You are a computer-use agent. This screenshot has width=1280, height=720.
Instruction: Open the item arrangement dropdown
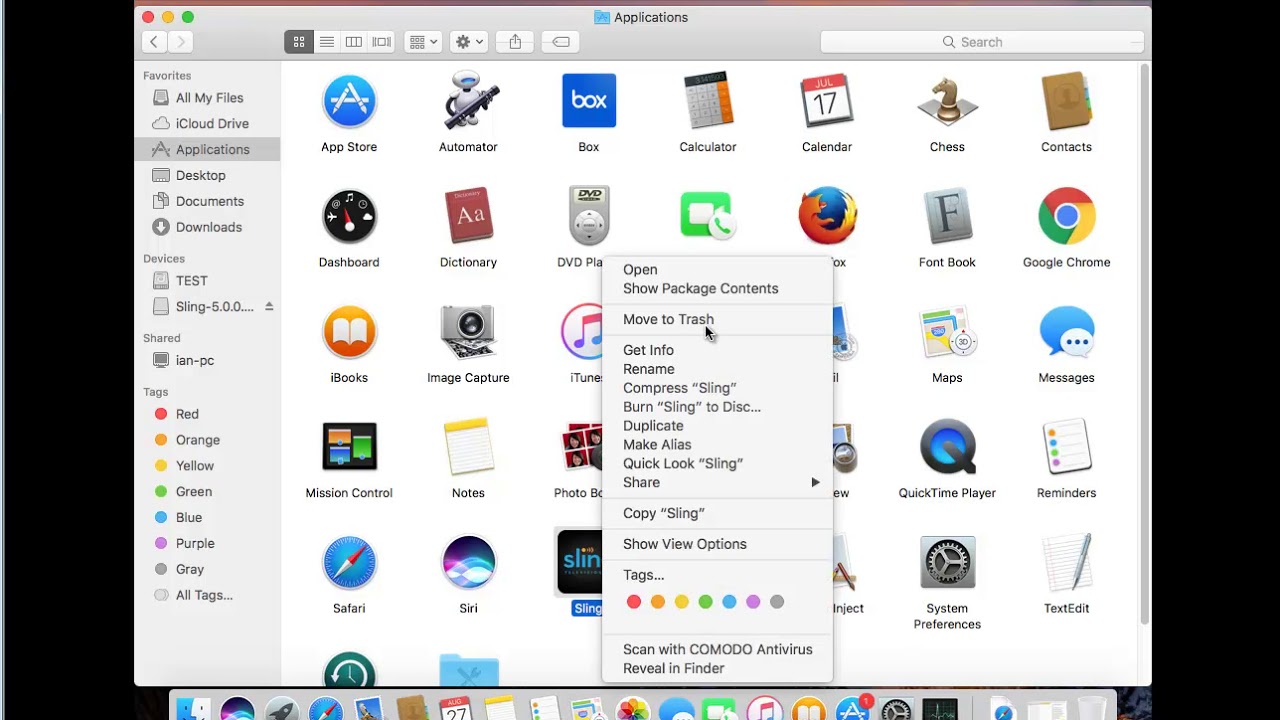tap(423, 42)
